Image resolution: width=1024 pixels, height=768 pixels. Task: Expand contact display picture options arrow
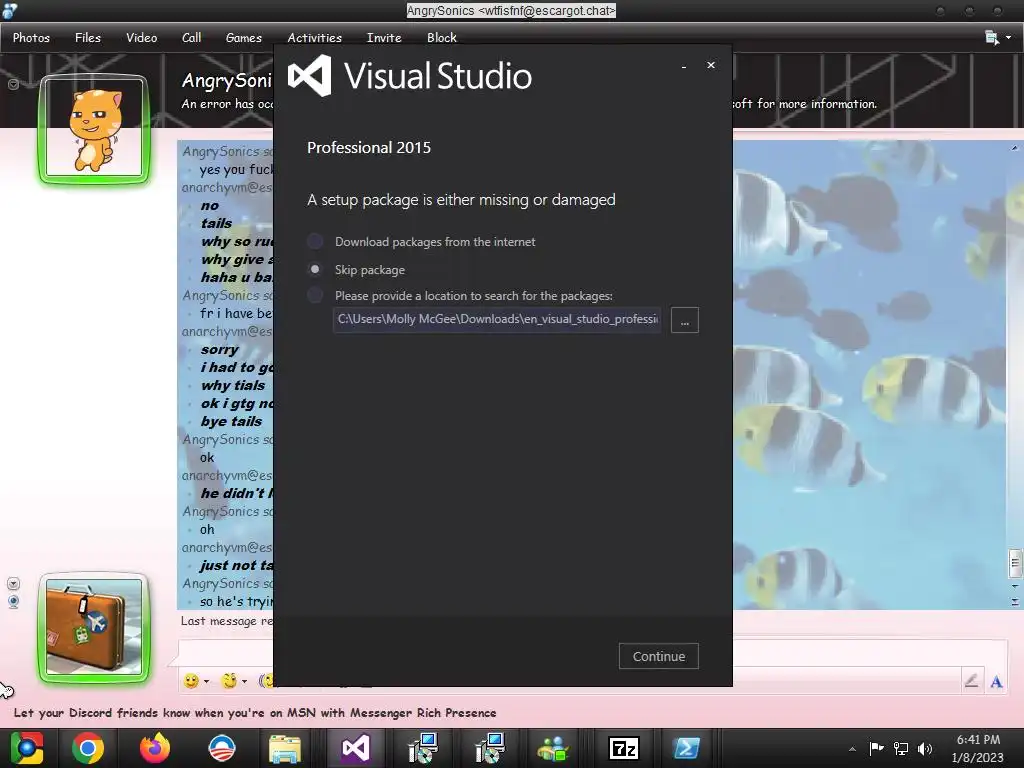pos(13,84)
